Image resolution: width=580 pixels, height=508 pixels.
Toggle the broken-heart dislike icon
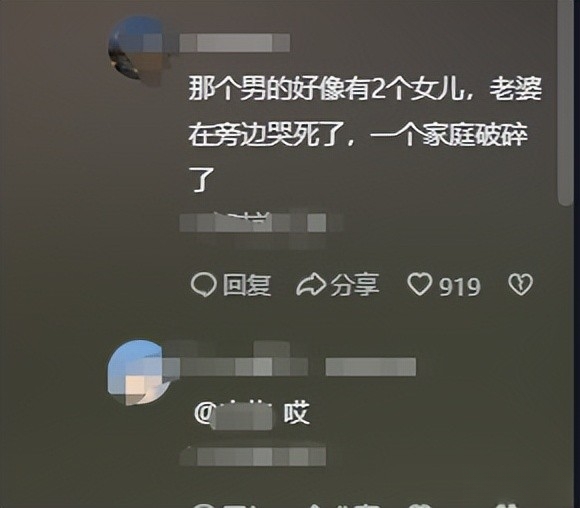pos(520,285)
